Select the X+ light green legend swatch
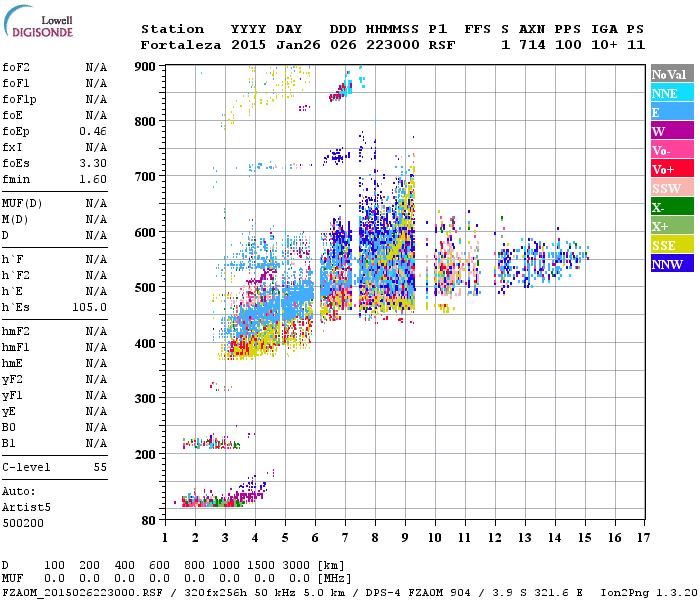The image size is (700, 600). 672,225
